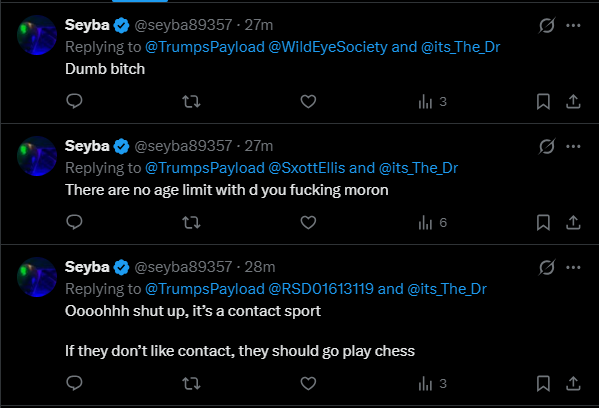Like the "no age limit" post
The height and width of the screenshot is (408, 599).
click(308, 222)
